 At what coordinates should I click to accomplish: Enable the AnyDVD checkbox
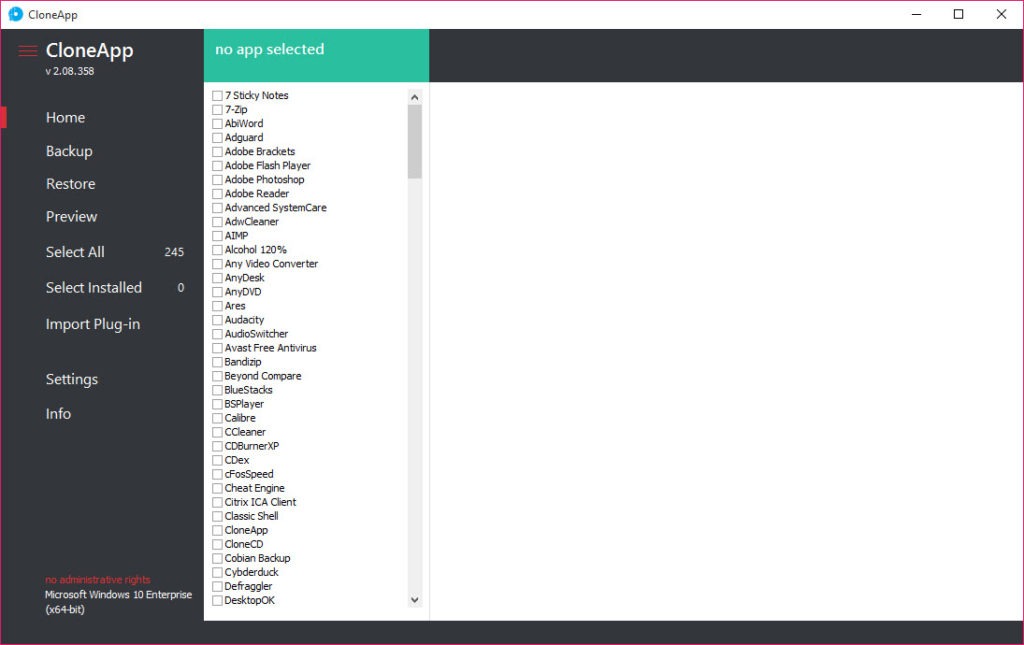coord(217,292)
